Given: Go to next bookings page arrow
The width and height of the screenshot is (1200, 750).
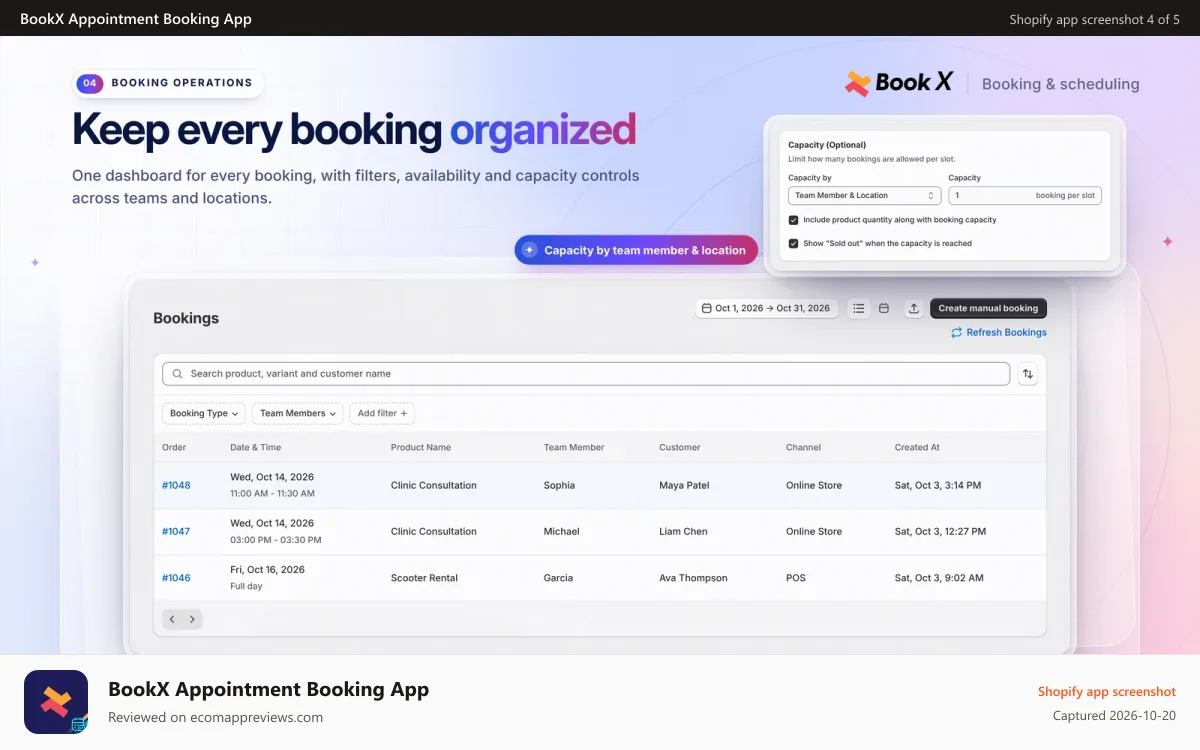Looking at the screenshot, I should (x=193, y=619).
